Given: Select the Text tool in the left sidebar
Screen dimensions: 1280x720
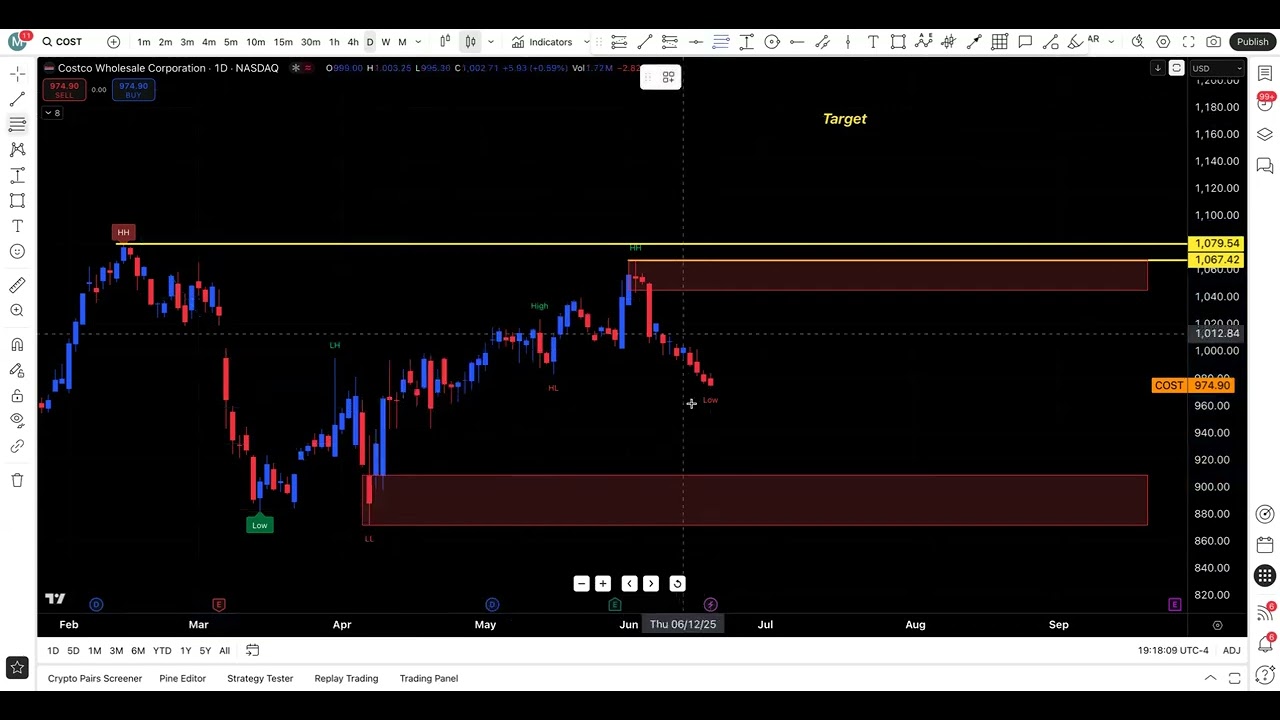Looking at the screenshot, I should (17, 226).
